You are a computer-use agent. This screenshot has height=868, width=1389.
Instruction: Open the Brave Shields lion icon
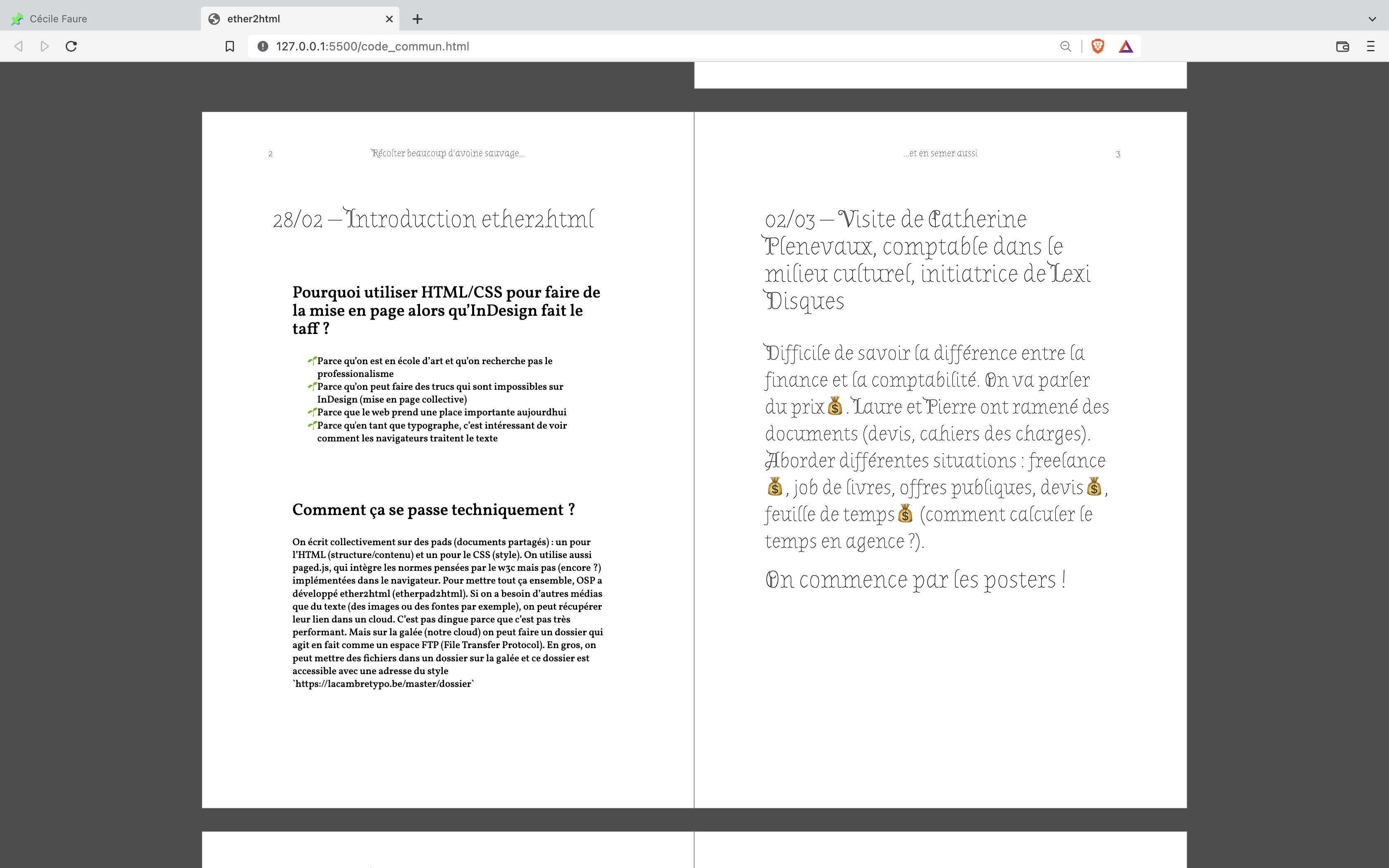[1098, 46]
